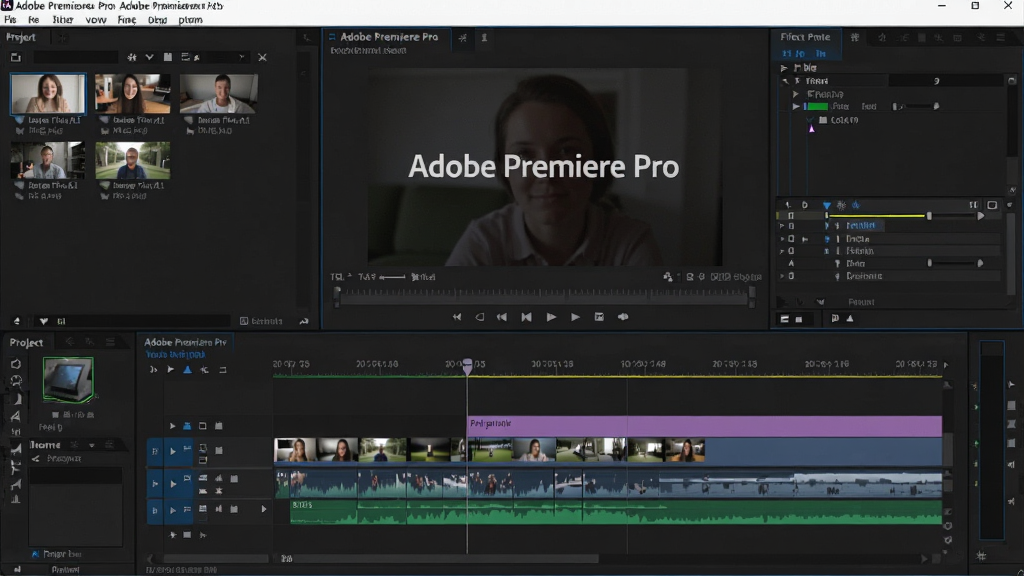Click the square frame icon in monitor transport controls
The height and width of the screenshot is (576, 1024).
[599, 317]
